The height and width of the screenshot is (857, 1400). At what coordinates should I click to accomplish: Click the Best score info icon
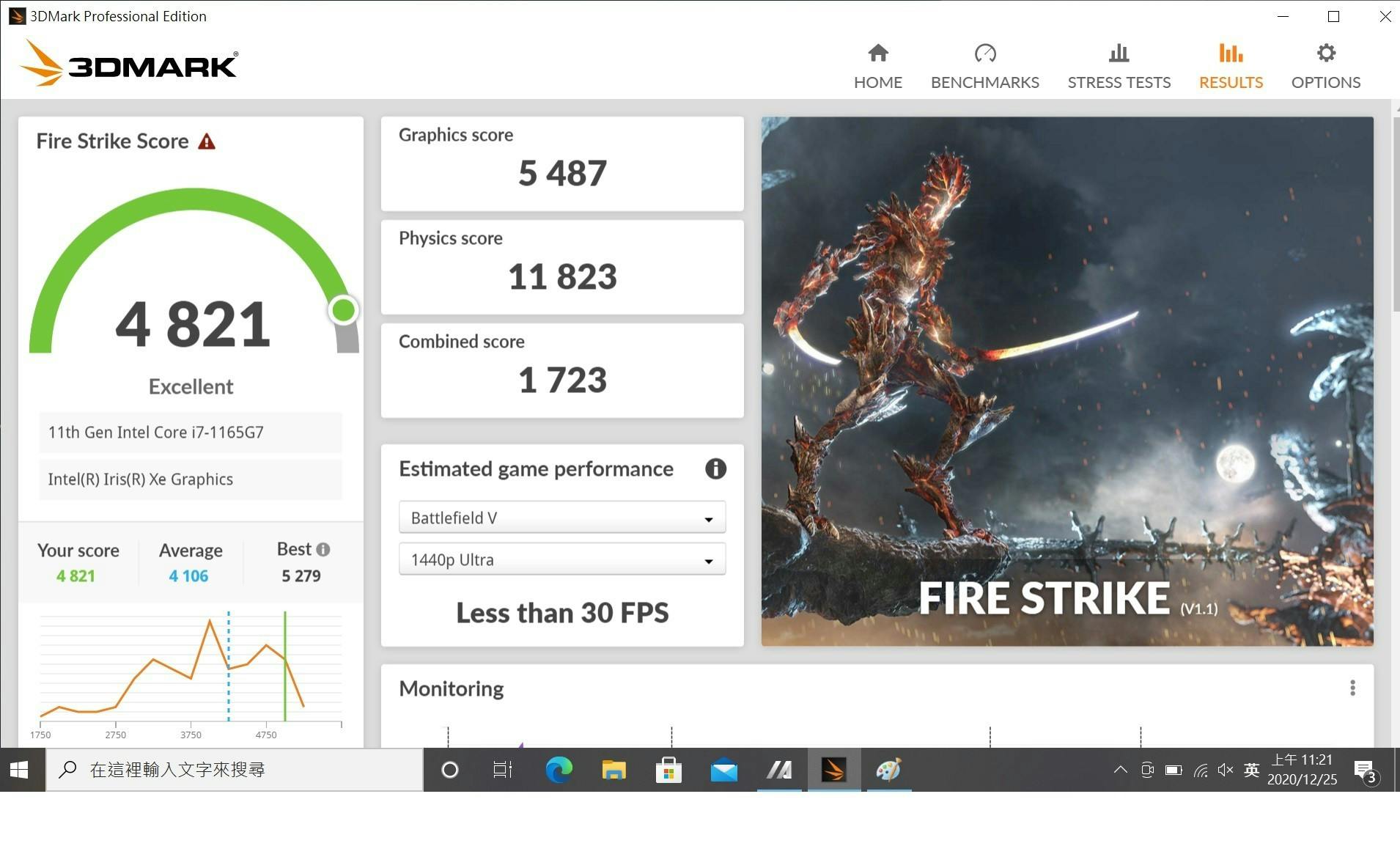click(x=323, y=549)
